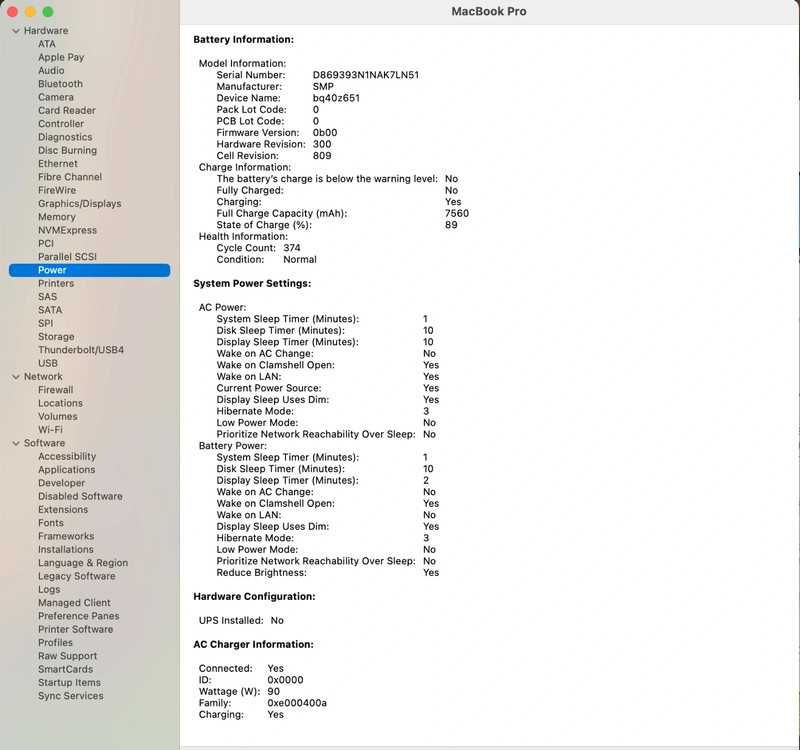This screenshot has height=750, width=800.
Task: Open Storage information
Action: pos(56,336)
